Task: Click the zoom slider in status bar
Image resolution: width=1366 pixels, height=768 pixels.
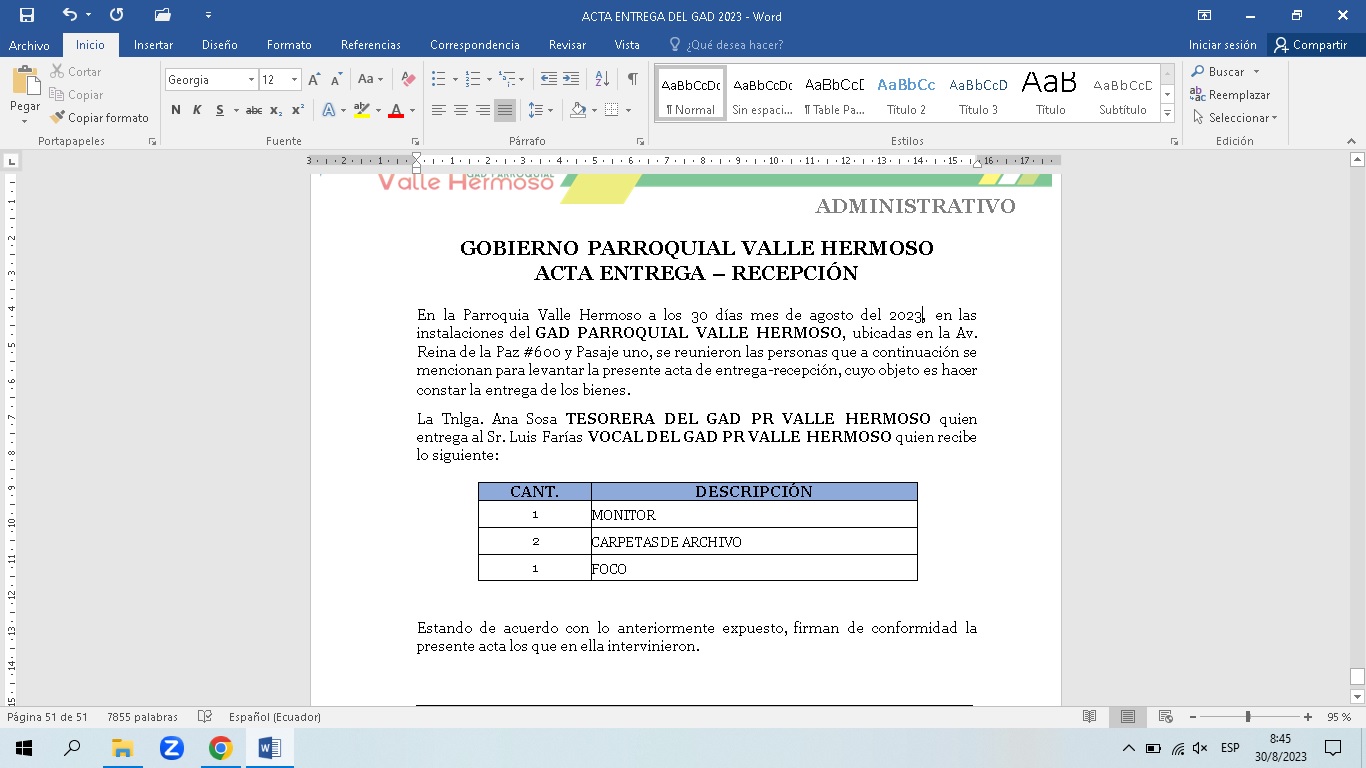Action: (1248, 717)
